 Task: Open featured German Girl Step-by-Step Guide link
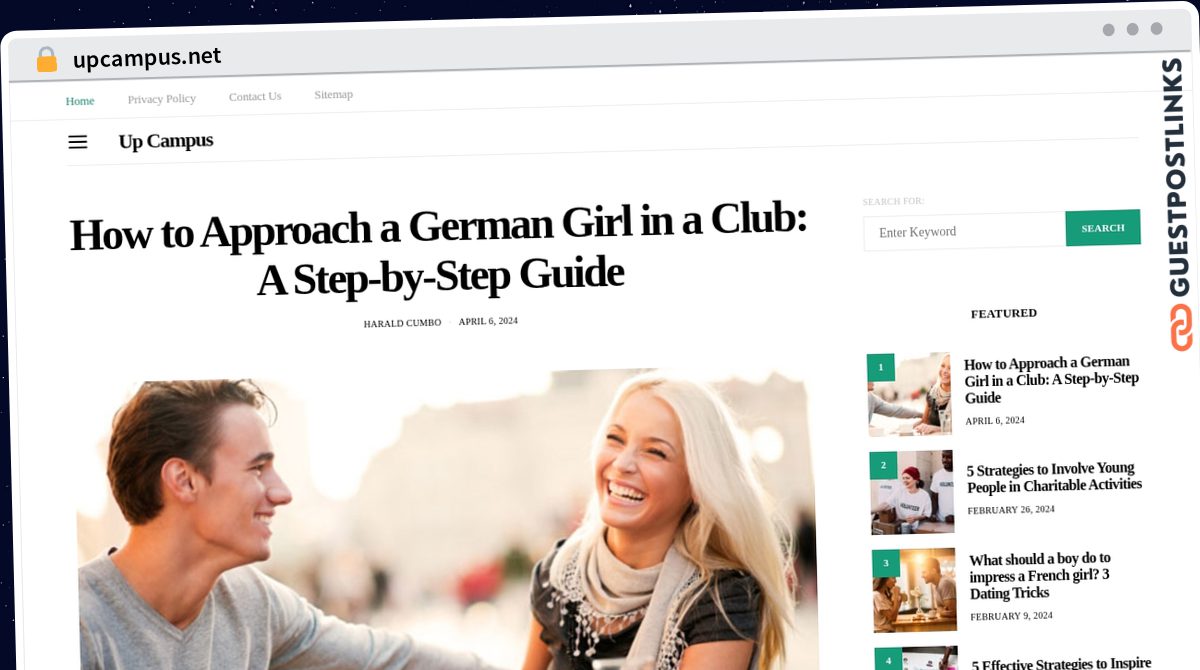pyautogui.click(x=1051, y=379)
